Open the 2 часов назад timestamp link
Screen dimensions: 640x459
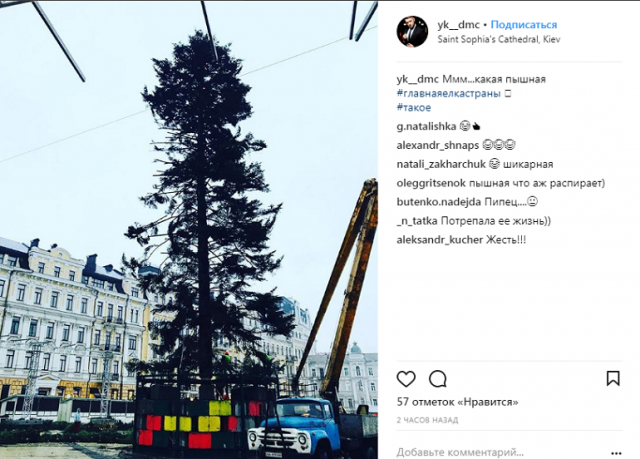tap(427, 420)
